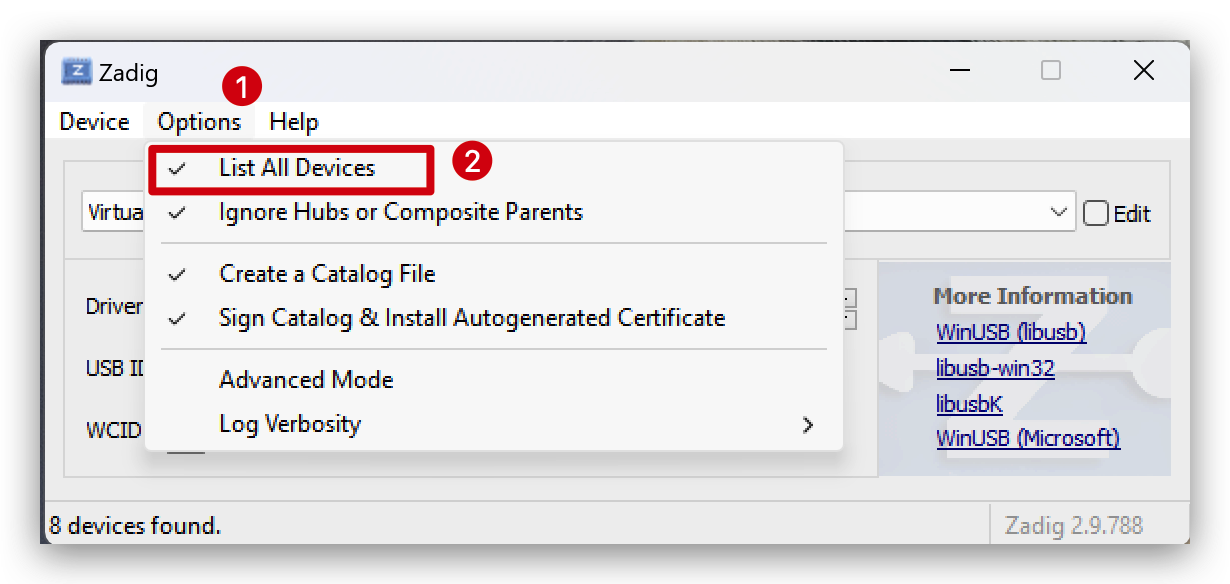1230x584 pixels.
Task: Open the WinUSB (libusb) link
Action: point(1011,332)
